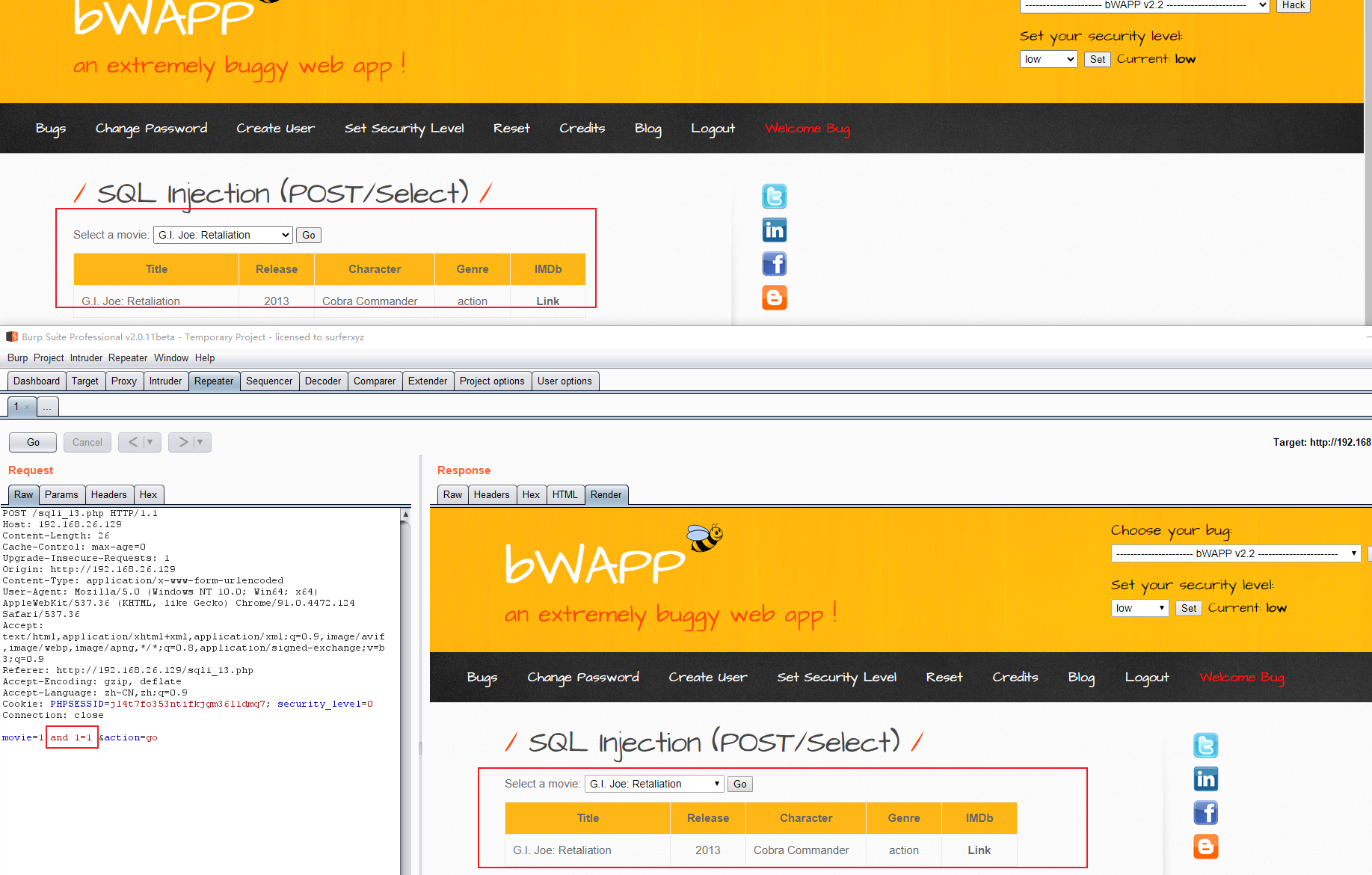Select the HTML tab in the Response panel
The width and height of the screenshot is (1372, 875).
(x=565, y=494)
